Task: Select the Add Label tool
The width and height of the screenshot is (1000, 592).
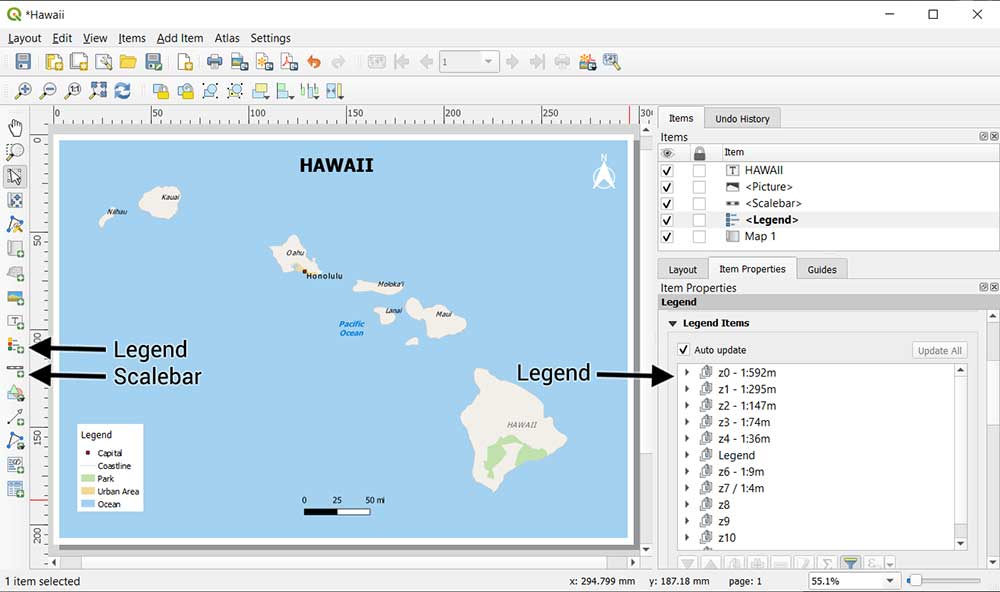Action: click(x=15, y=322)
